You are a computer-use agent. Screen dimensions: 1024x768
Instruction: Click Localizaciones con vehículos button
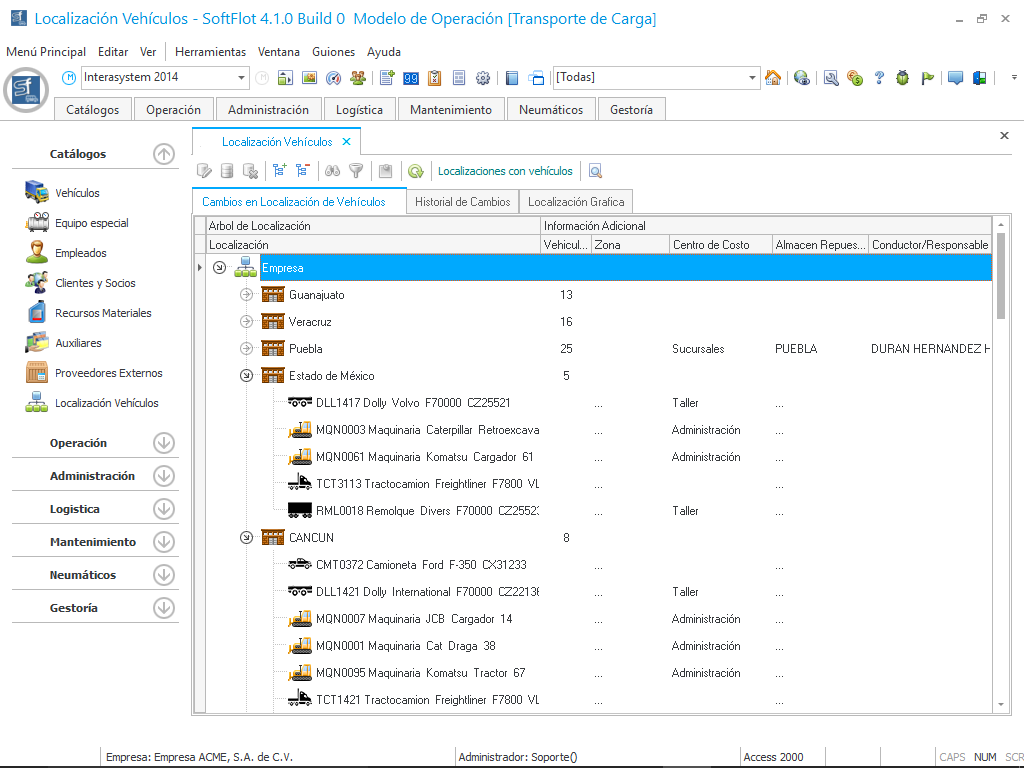tap(505, 171)
